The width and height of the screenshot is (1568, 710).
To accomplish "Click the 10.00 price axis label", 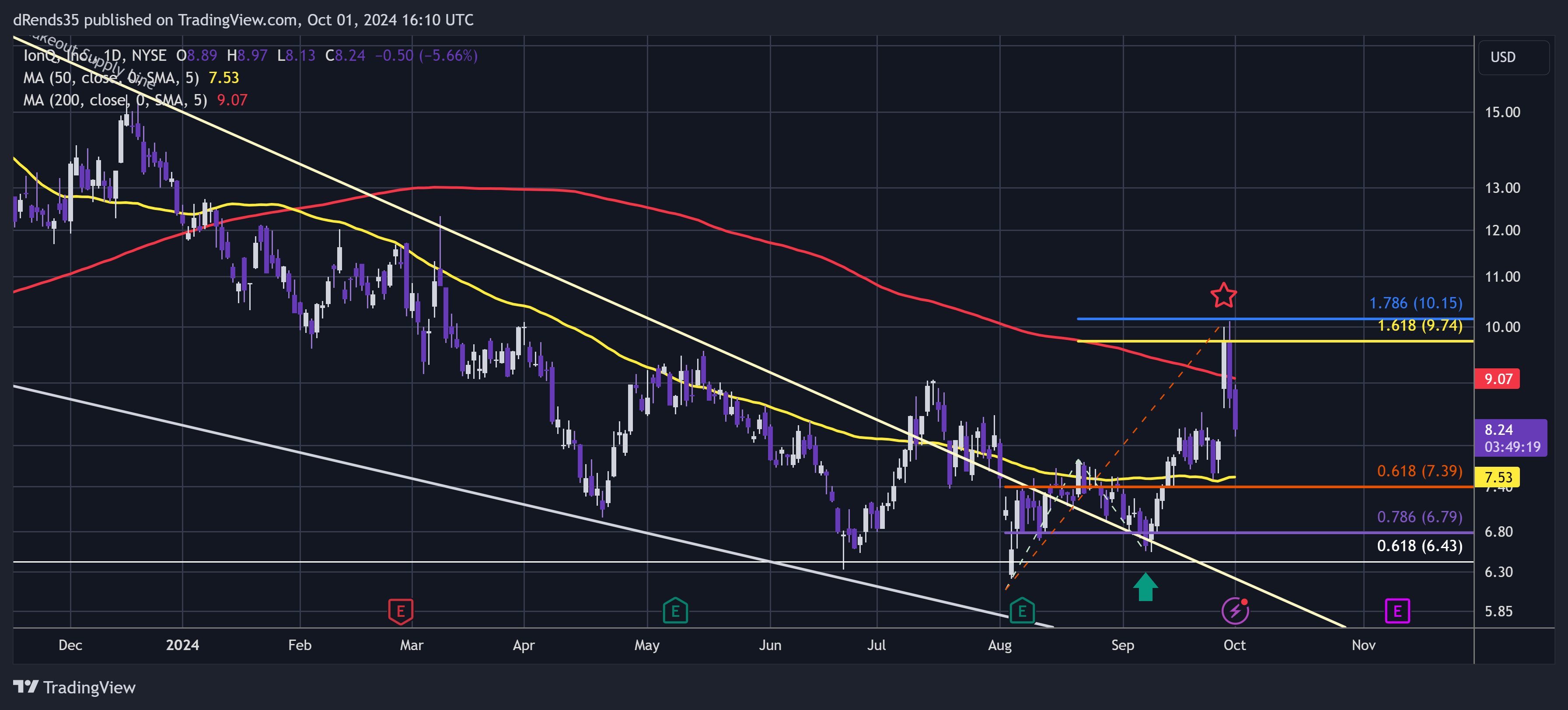I will click(x=1502, y=327).
